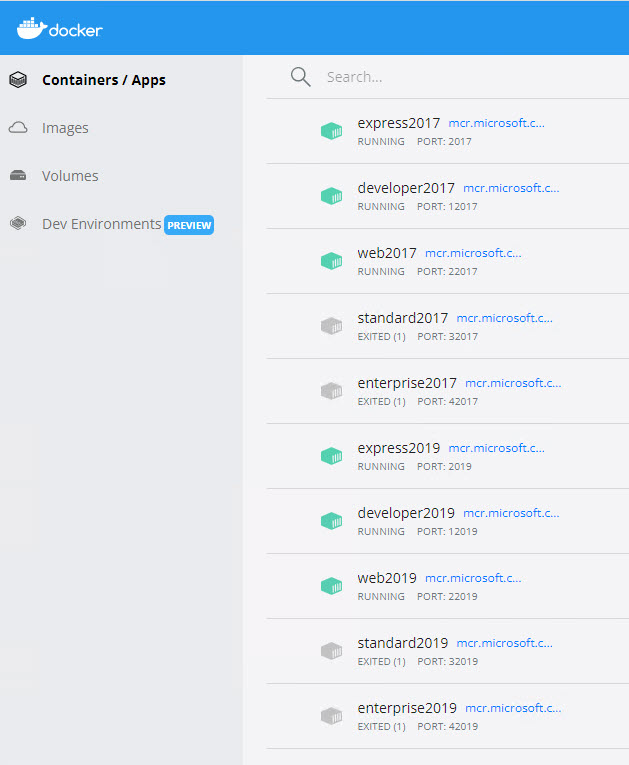Click standard2019 gray container icon
Image resolution: width=629 pixels, height=765 pixels.
tap(331, 650)
